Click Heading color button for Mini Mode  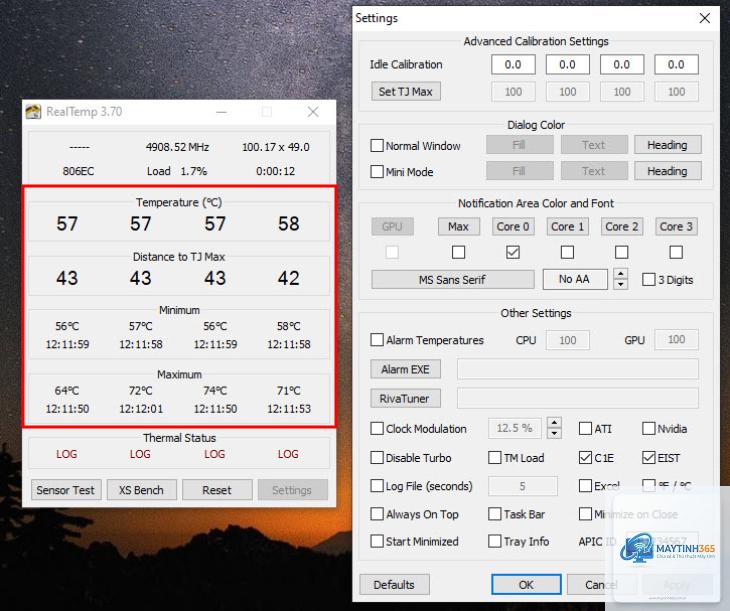[x=668, y=171]
